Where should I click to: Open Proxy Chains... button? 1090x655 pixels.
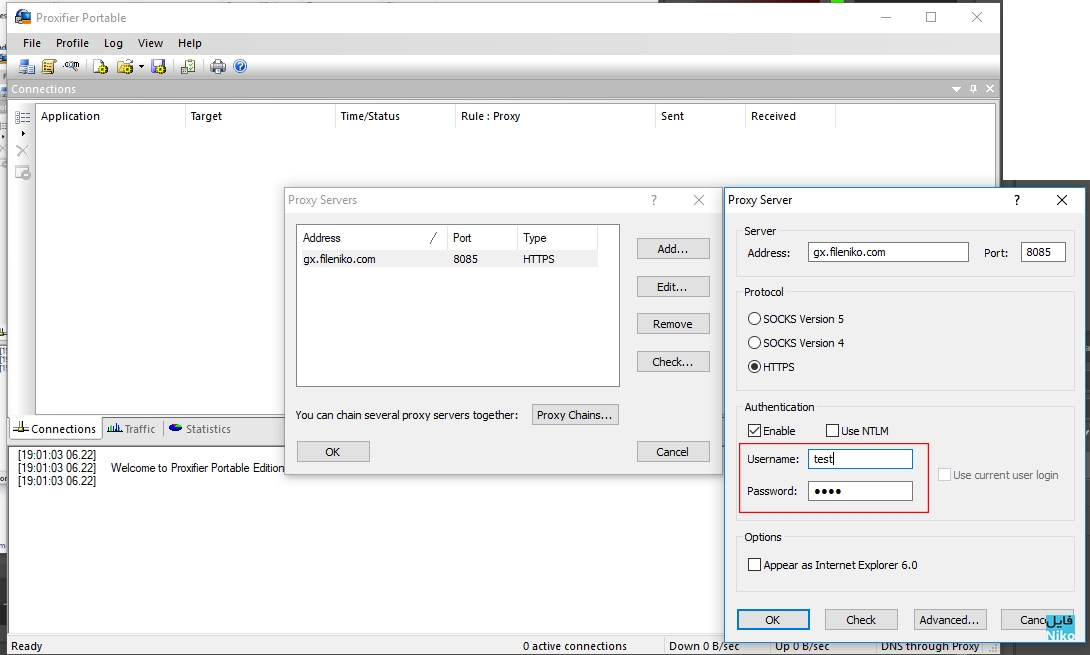[x=575, y=415]
